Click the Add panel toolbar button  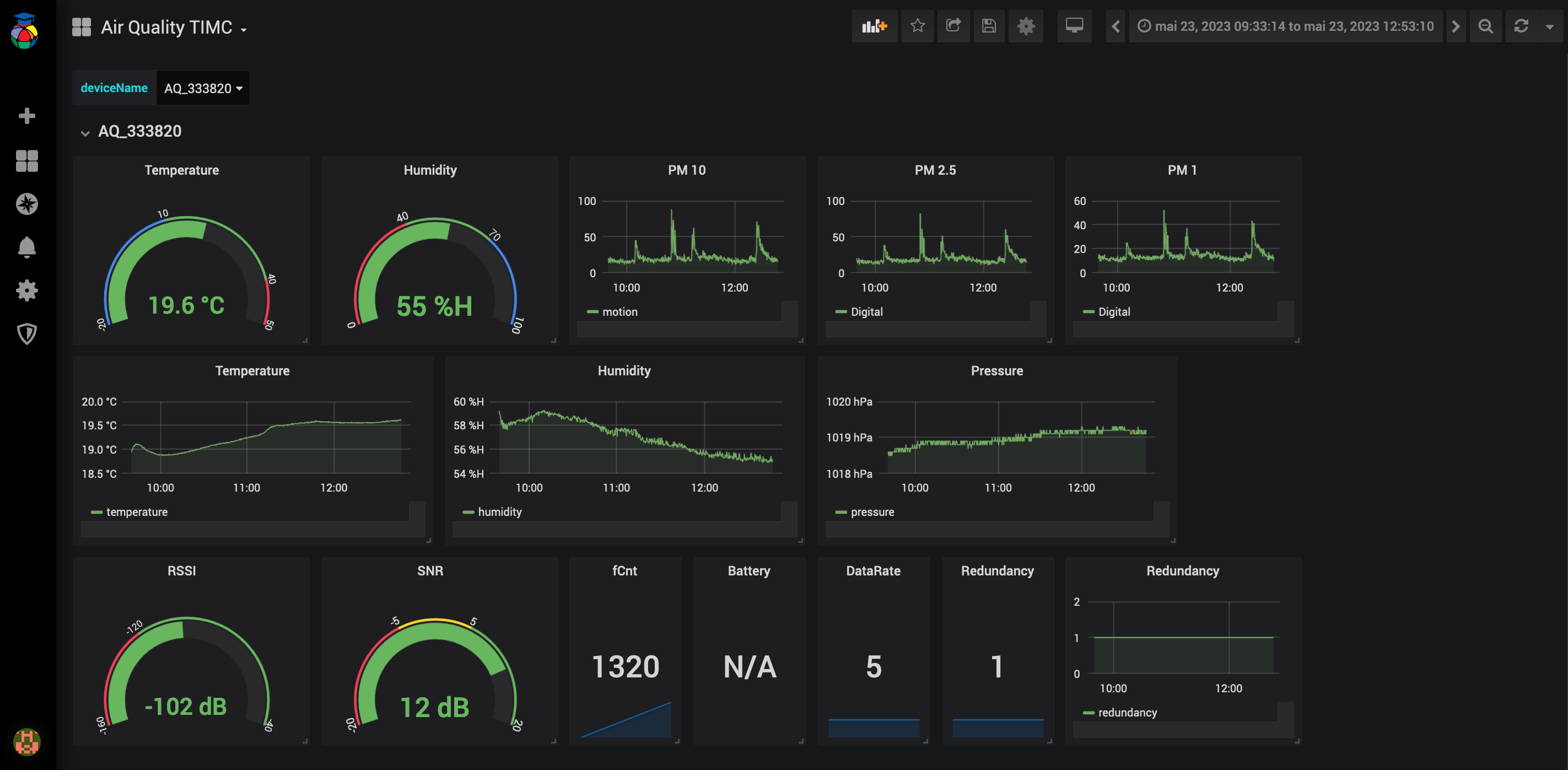(x=875, y=26)
